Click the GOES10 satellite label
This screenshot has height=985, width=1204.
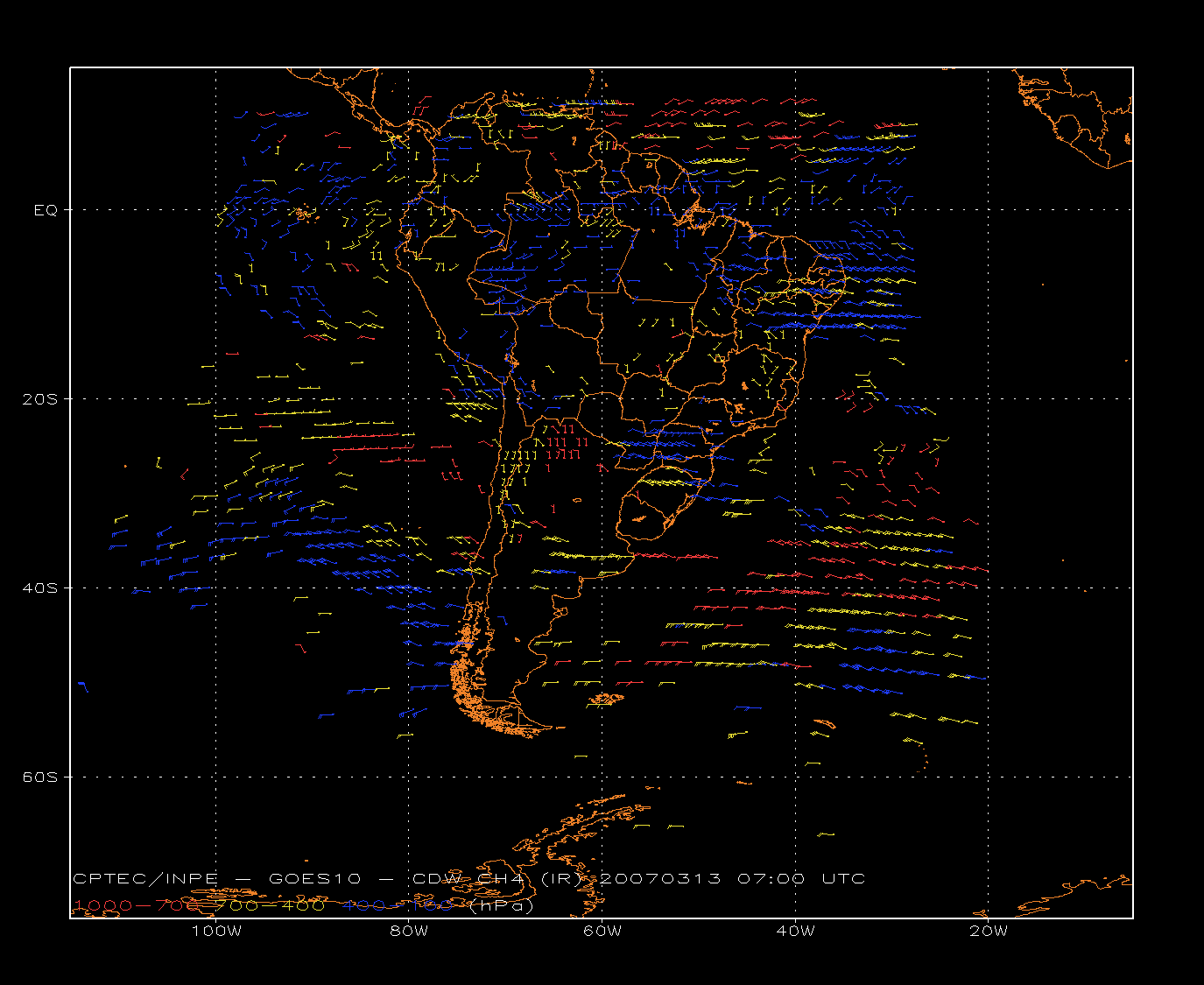[x=315, y=878]
